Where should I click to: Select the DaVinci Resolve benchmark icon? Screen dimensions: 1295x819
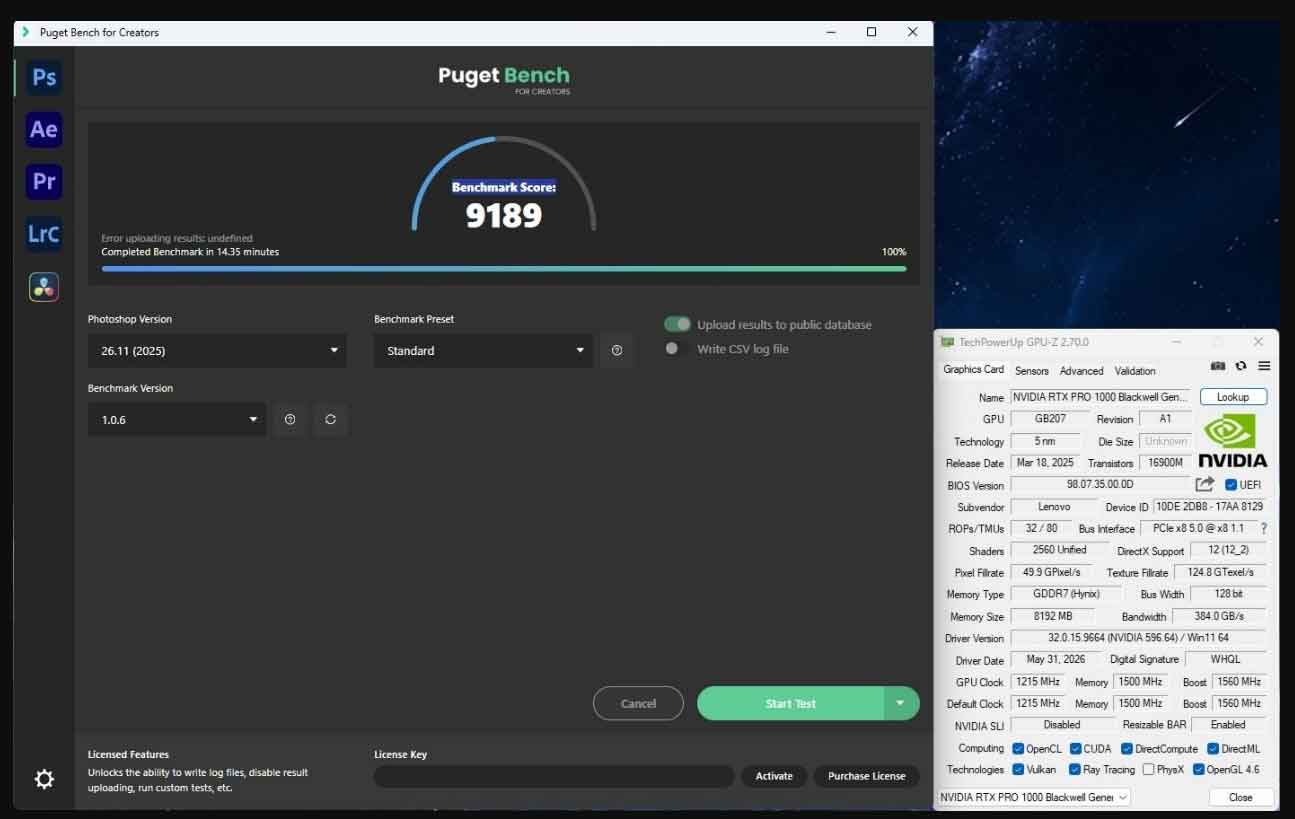pyautogui.click(x=44, y=287)
